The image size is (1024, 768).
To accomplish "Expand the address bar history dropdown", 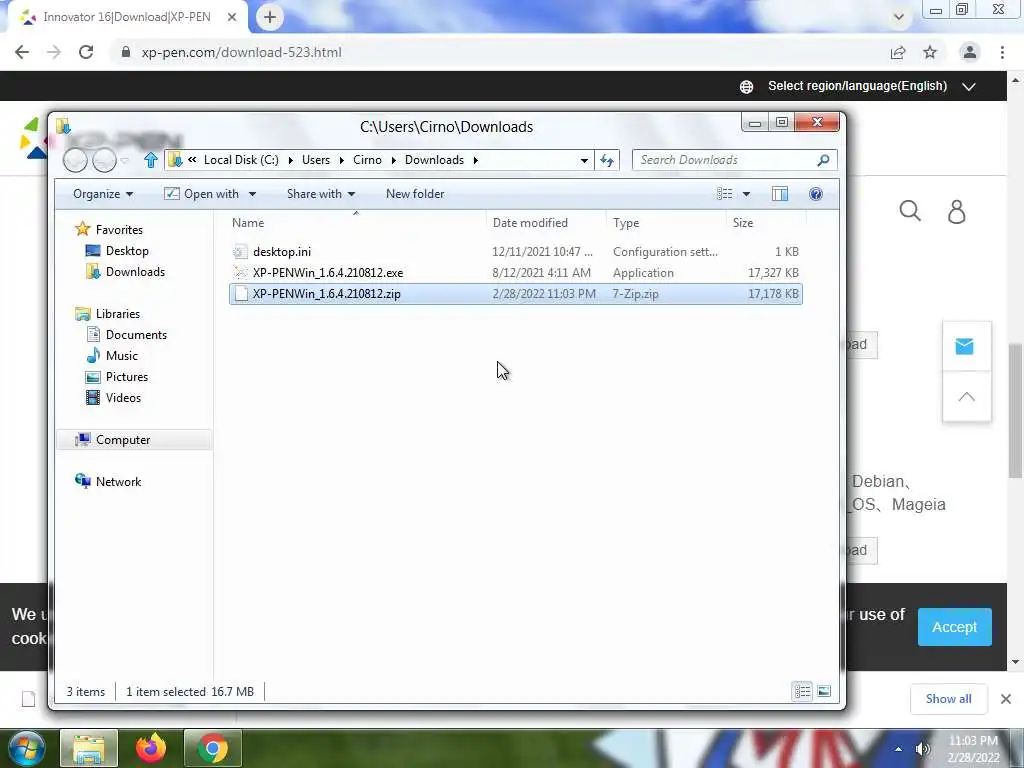I will (584, 160).
